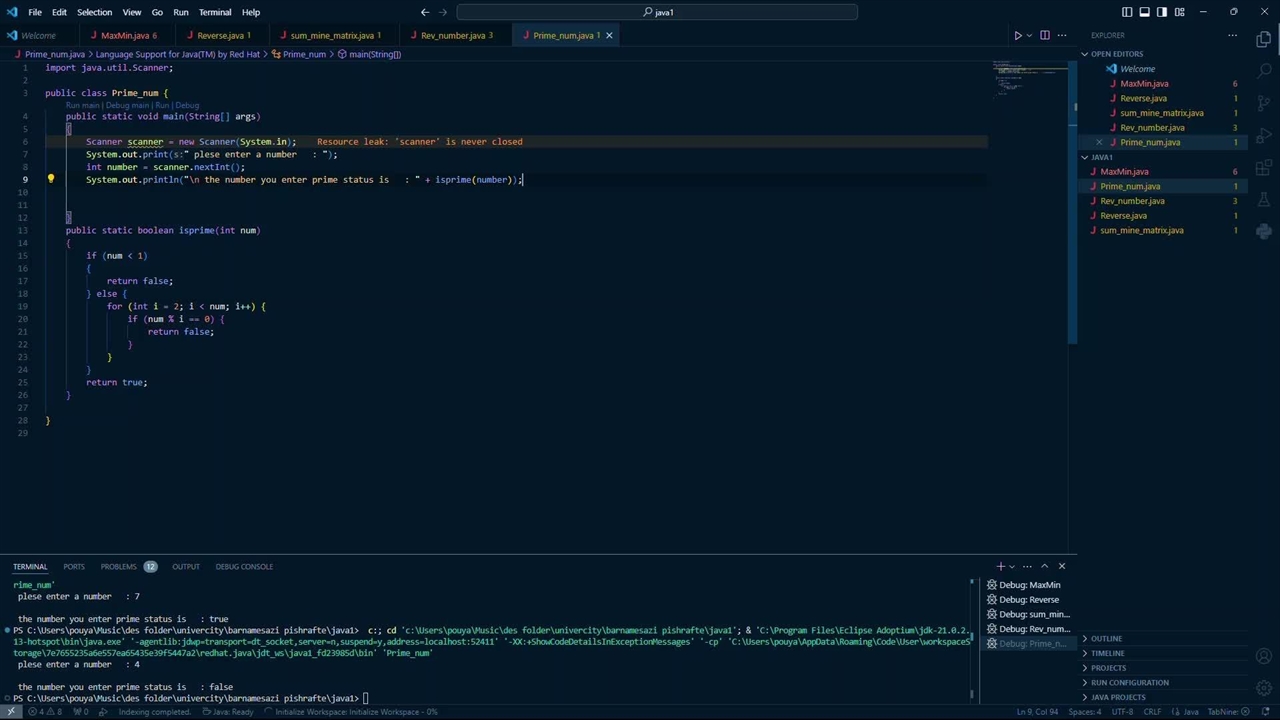
Task: Toggle the bottom panel layout button
Action: point(1144,12)
